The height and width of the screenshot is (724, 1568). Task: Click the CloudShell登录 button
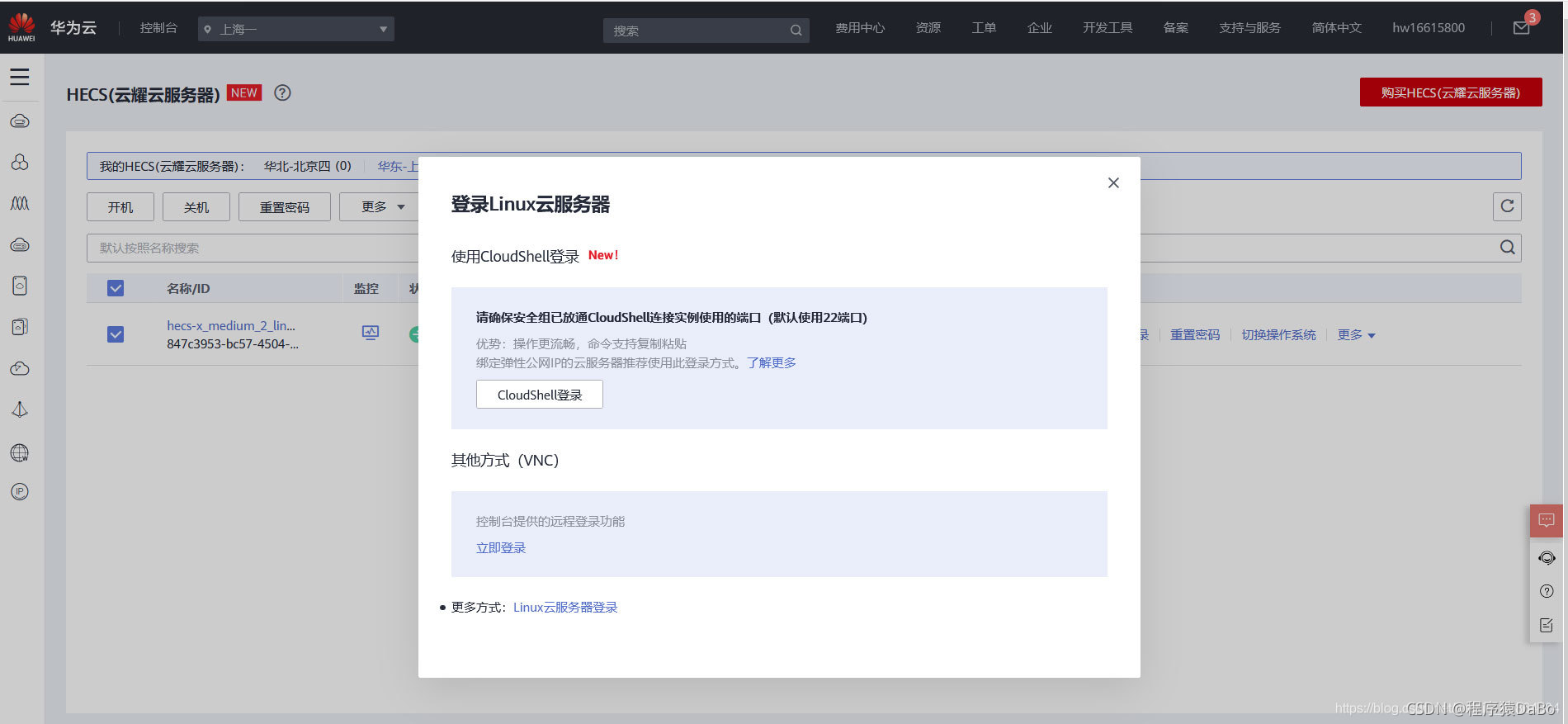pos(540,395)
